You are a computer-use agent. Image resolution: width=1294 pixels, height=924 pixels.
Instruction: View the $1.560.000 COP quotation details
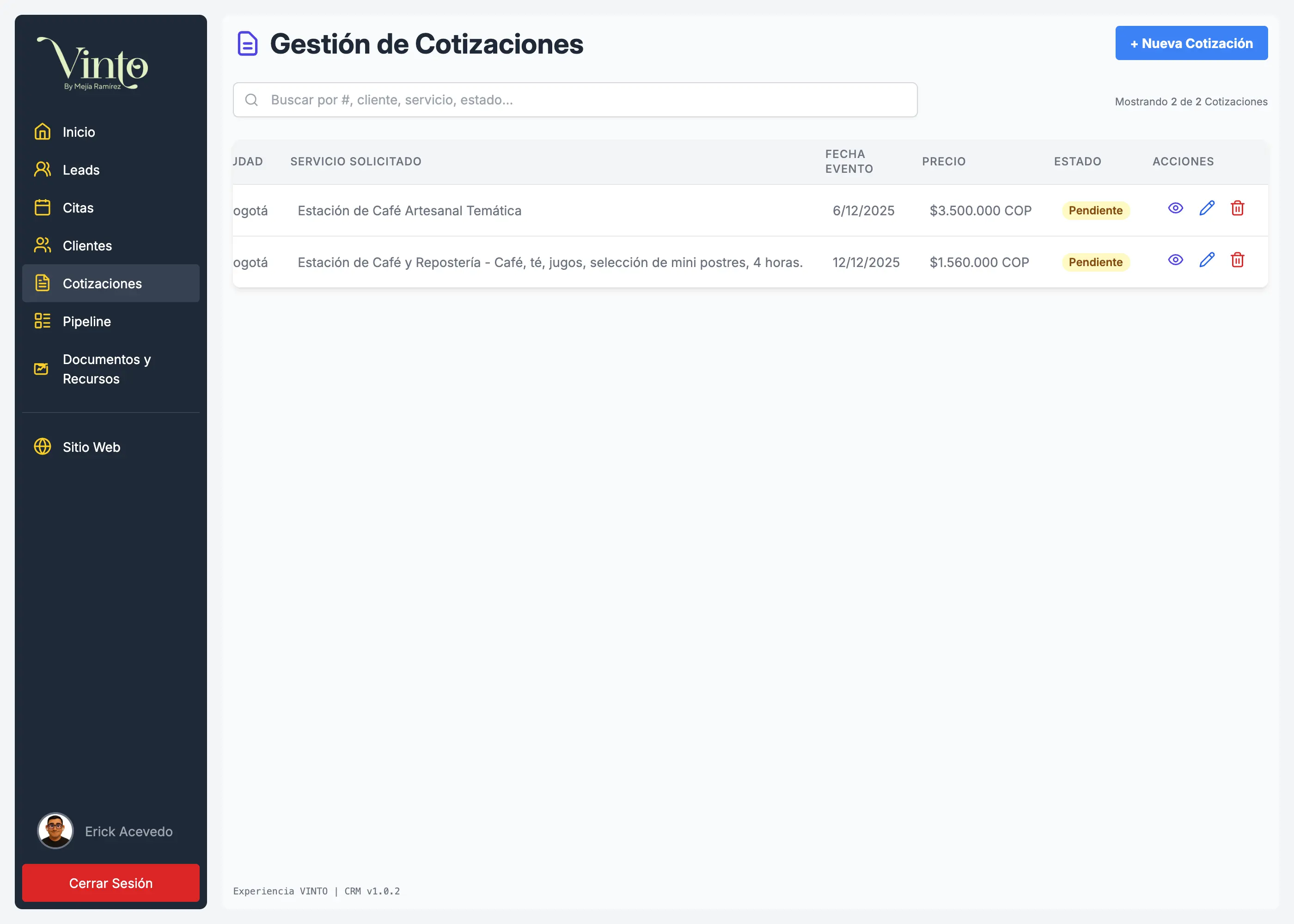(1175, 260)
